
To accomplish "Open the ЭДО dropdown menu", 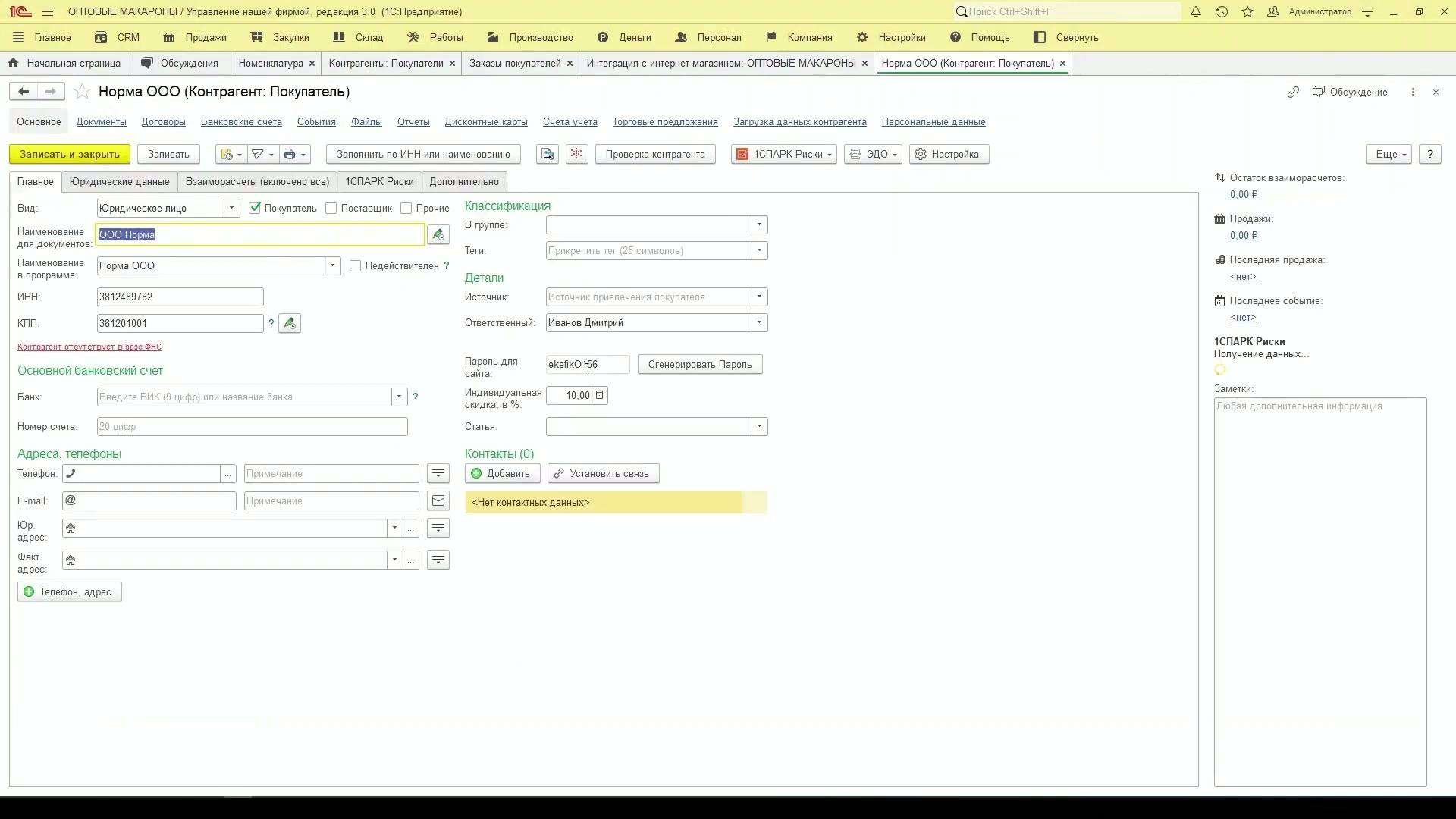I will pos(873,155).
